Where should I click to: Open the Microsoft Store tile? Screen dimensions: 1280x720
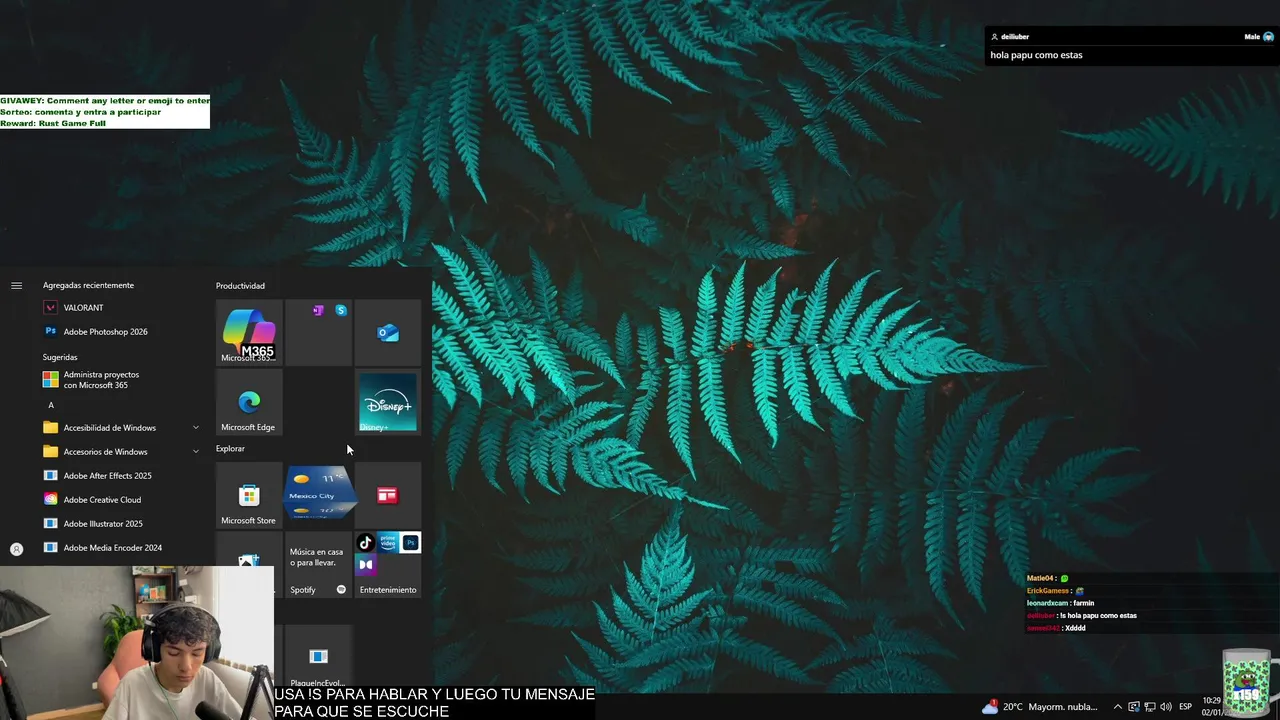tap(249, 495)
